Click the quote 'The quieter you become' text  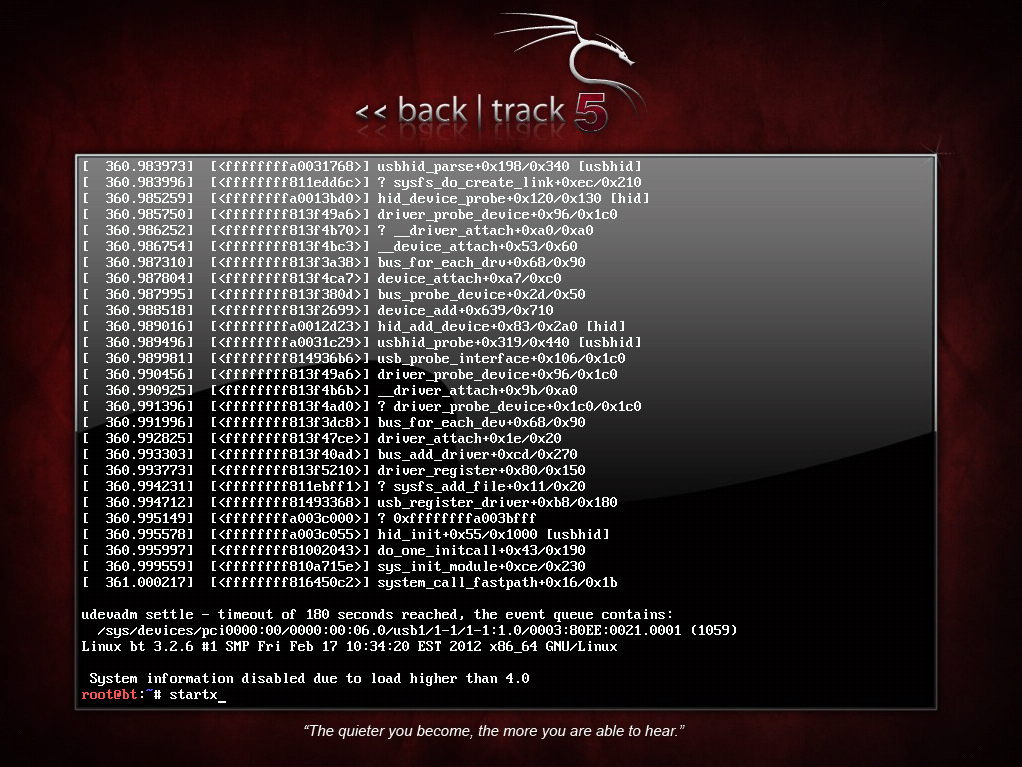pyautogui.click(x=494, y=731)
